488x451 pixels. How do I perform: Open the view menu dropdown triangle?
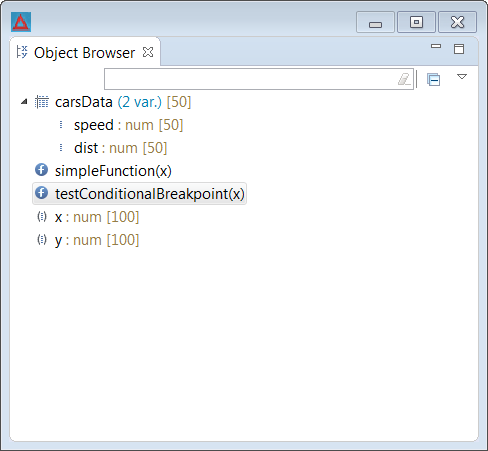(x=462, y=77)
